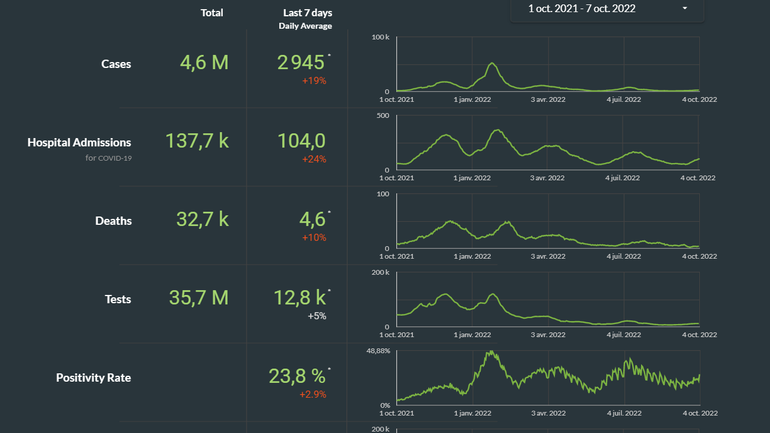This screenshot has width=770, height=433.
Task: Select the Hospital Admissions row label
Action: click(79, 142)
